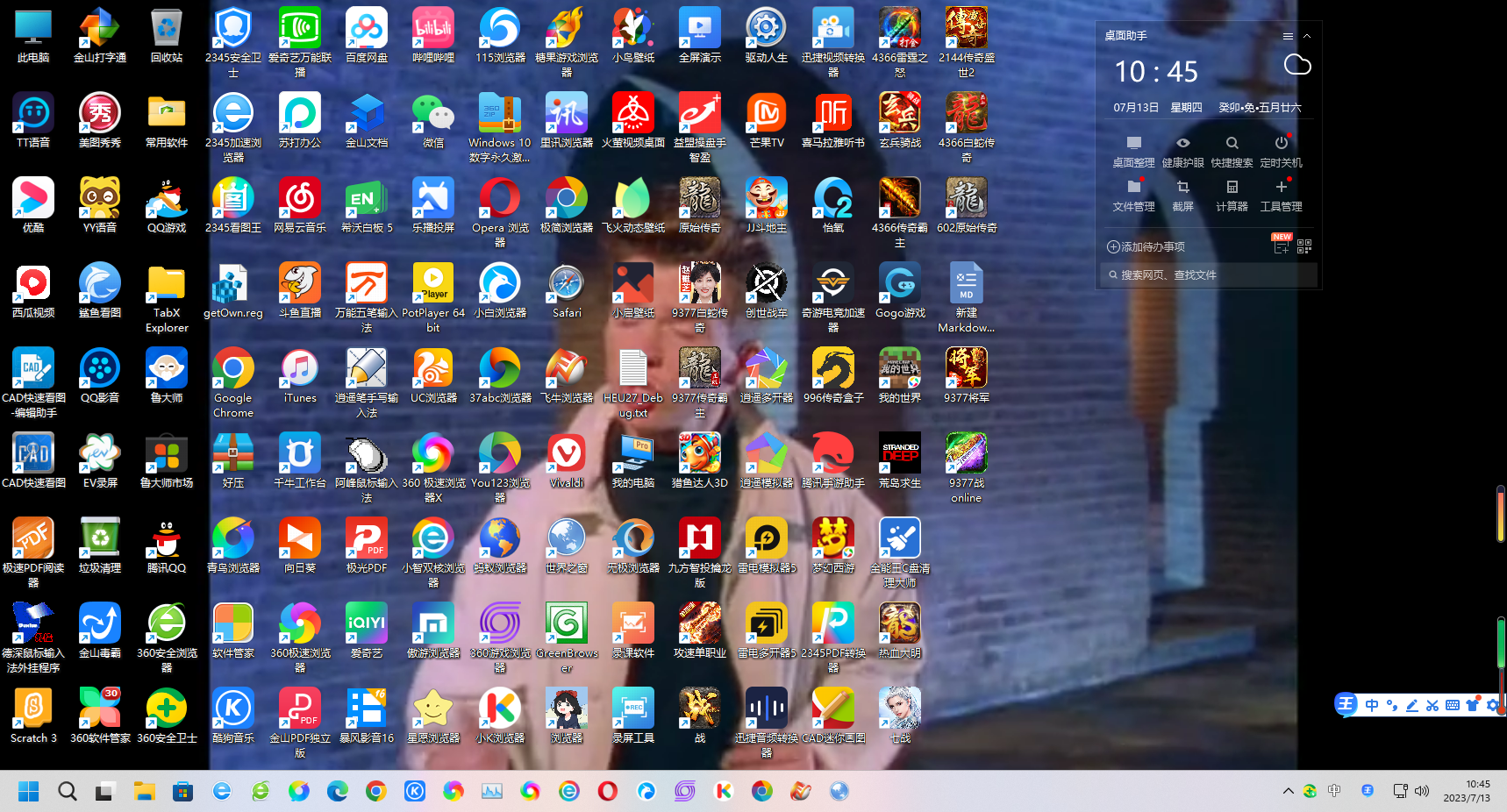The image size is (1507, 812).
Task: Click 添加待办事项 to add a to-do
Action: point(1146,247)
